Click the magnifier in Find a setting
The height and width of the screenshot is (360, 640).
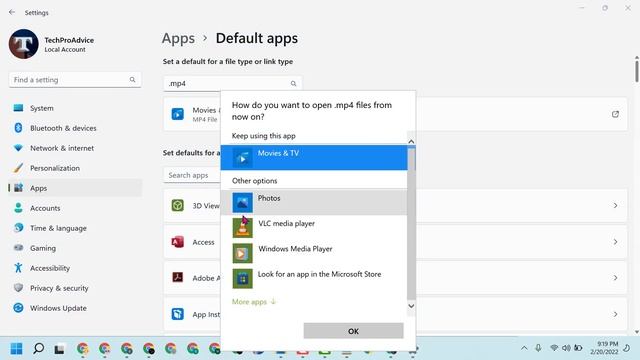(132, 80)
